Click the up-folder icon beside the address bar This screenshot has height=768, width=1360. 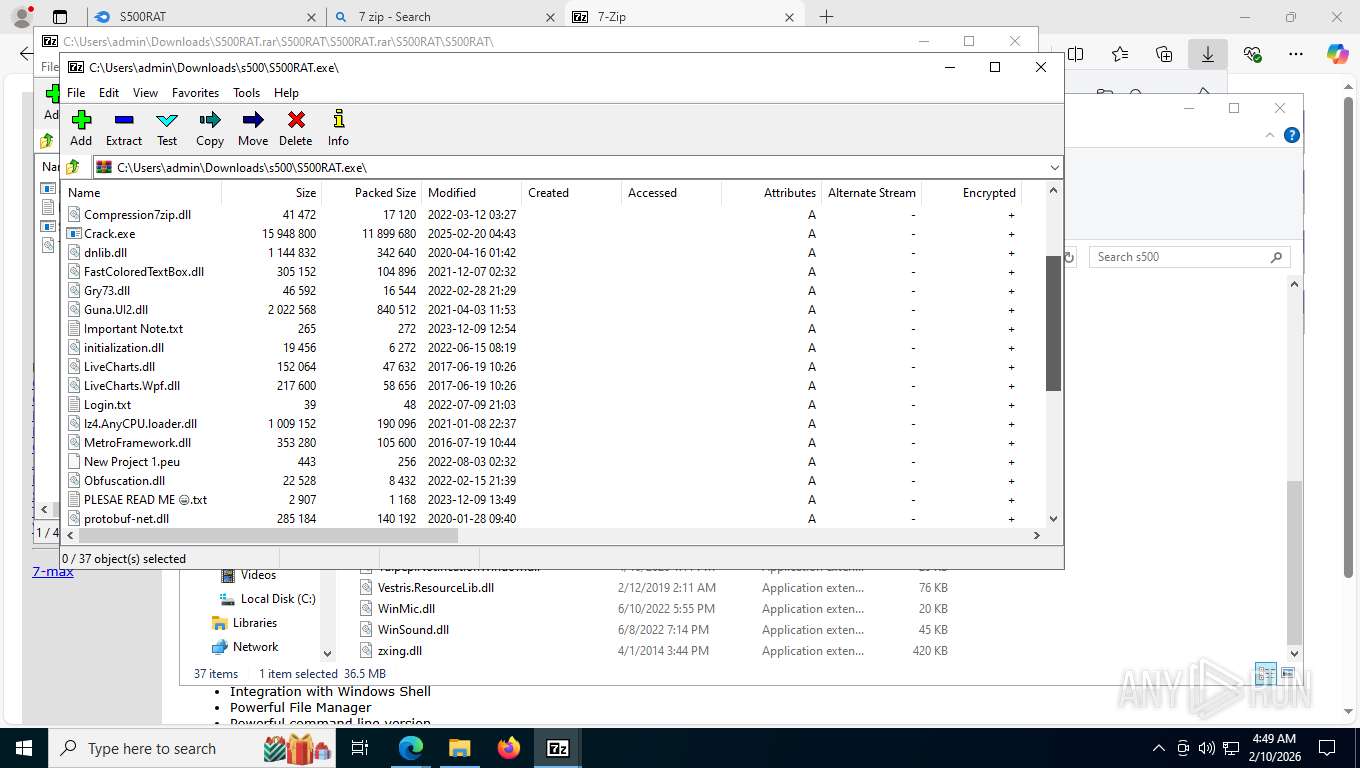pyautogui.click(x=73, y=167)
